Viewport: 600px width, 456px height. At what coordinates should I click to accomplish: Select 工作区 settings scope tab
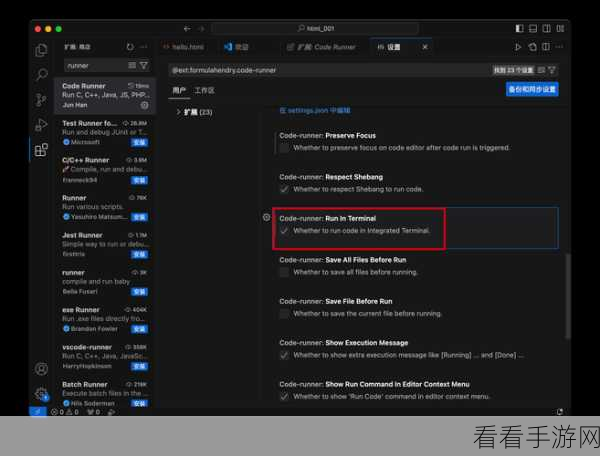(204, 91)
